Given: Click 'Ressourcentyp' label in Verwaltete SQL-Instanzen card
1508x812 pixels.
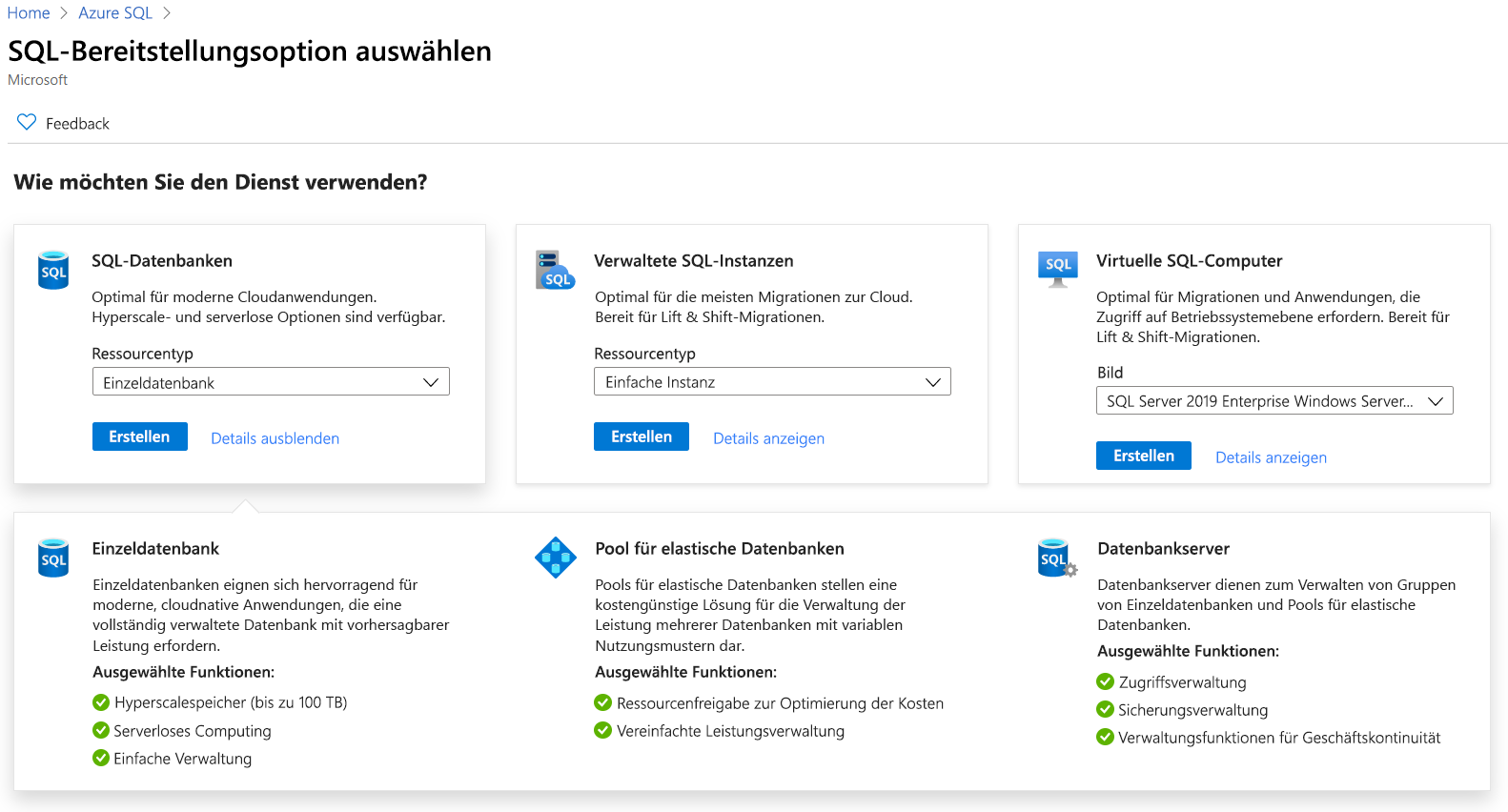Looking at the screenshot, I should click(644, 354).
